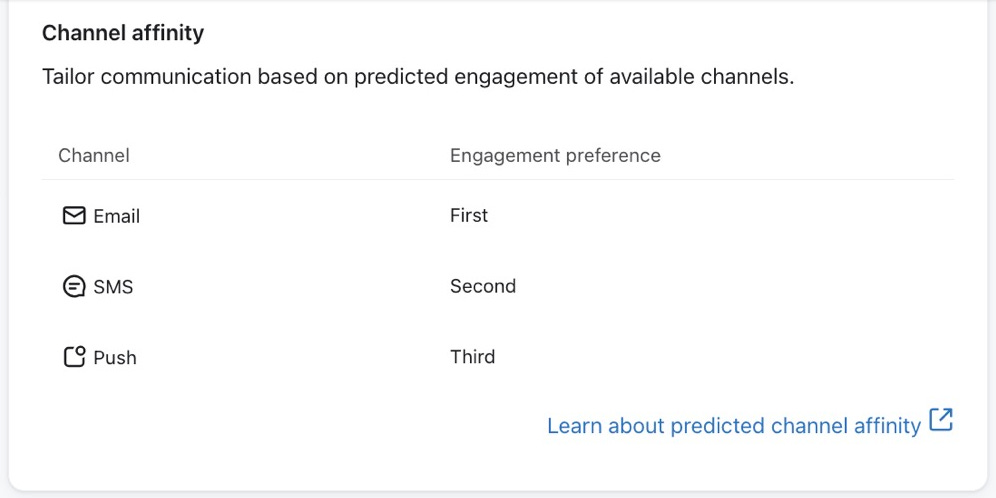Select the SMS channel label
The image size is (996, 498).
click(113, 287)
